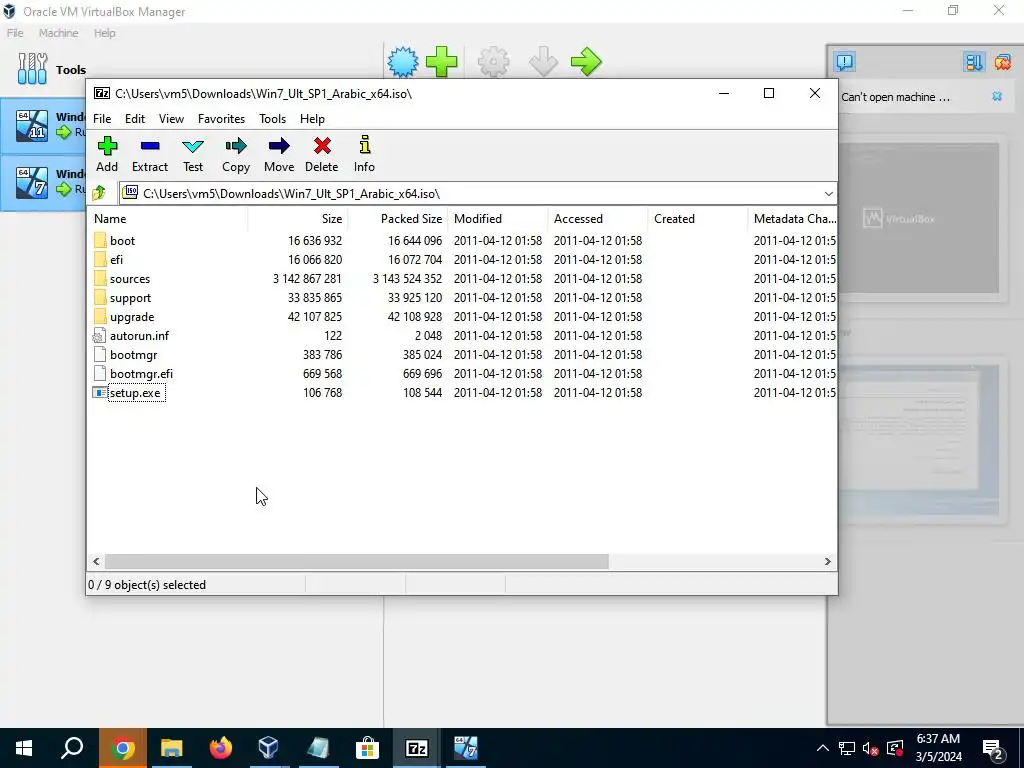This screenshot has height=768, width=1024.
Task: Open Chrome from the taskbar
Action: (122, 748)
